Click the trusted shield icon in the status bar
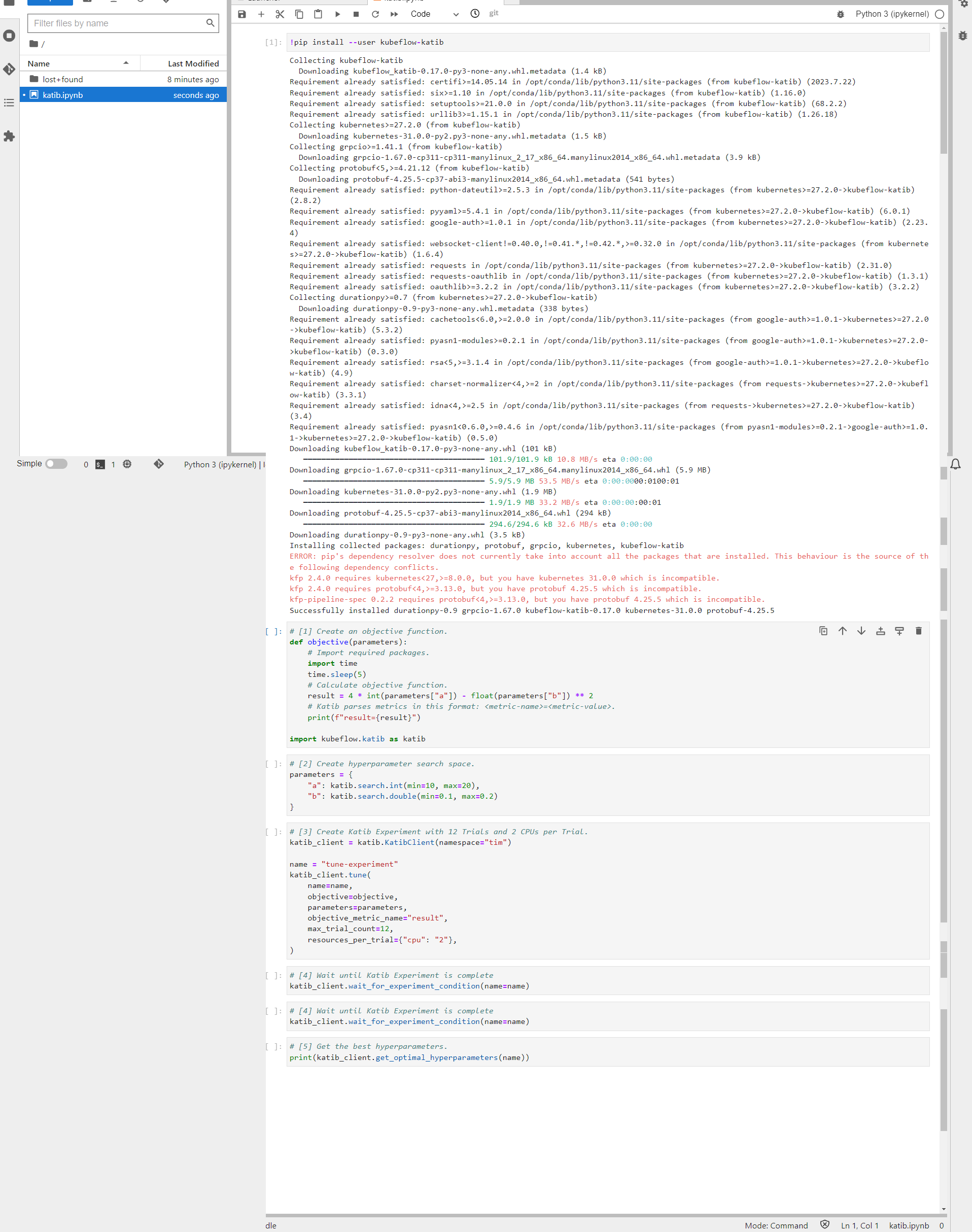Viewport: 972px width, 1232px height. pyautogui.click(x=824, y=1224)
